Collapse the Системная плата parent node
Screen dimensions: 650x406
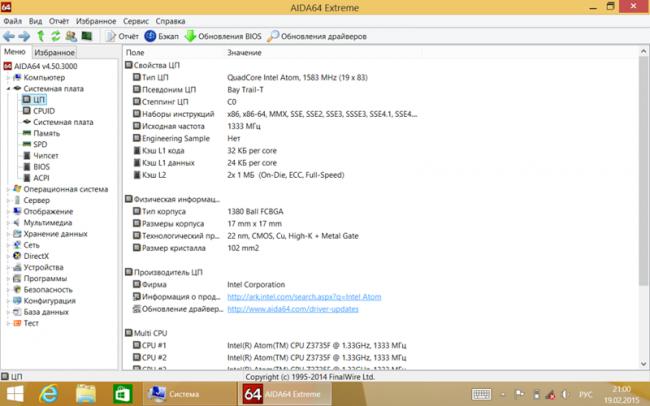[x=8, y=89]
